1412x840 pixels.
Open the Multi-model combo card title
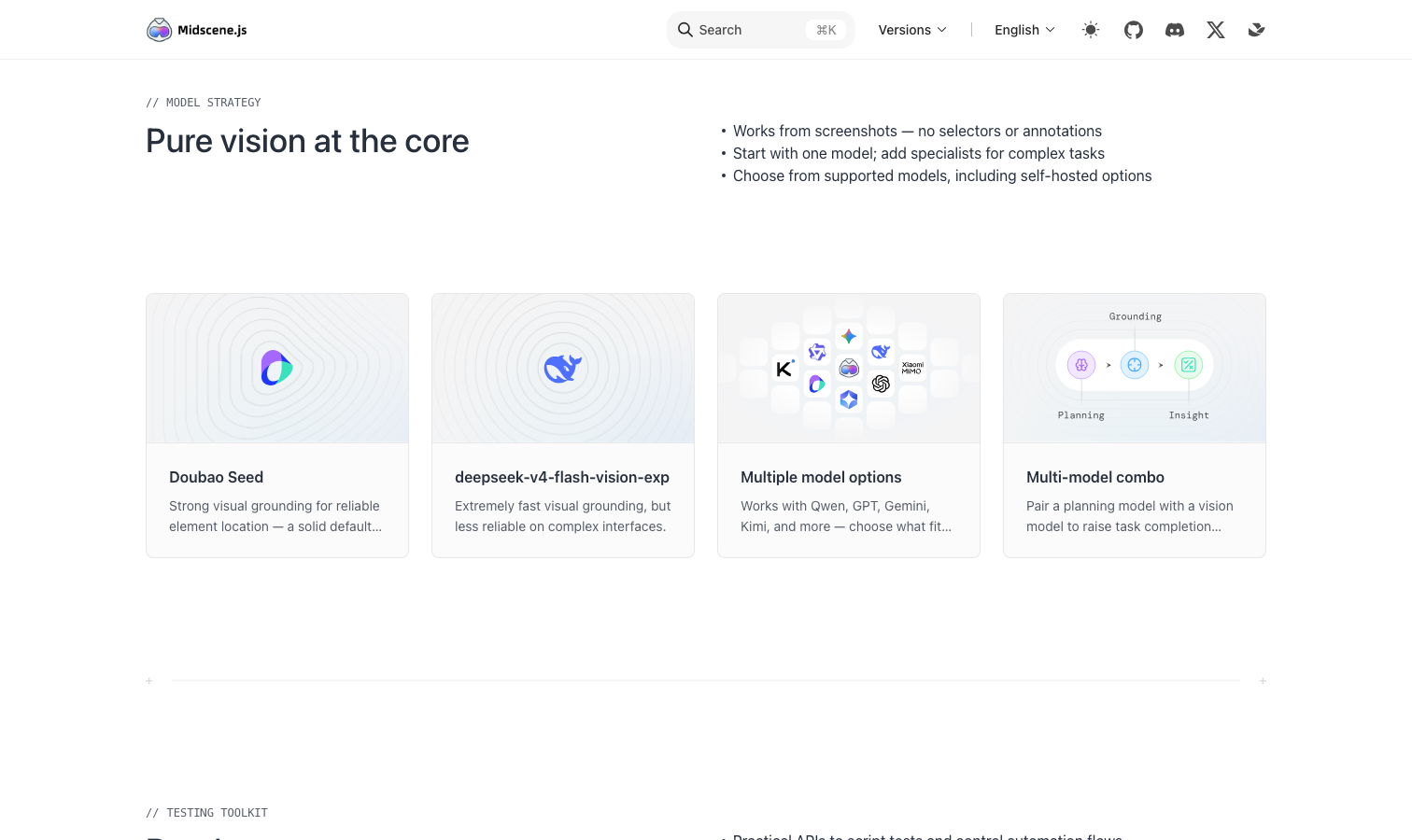coord(1095,477)
